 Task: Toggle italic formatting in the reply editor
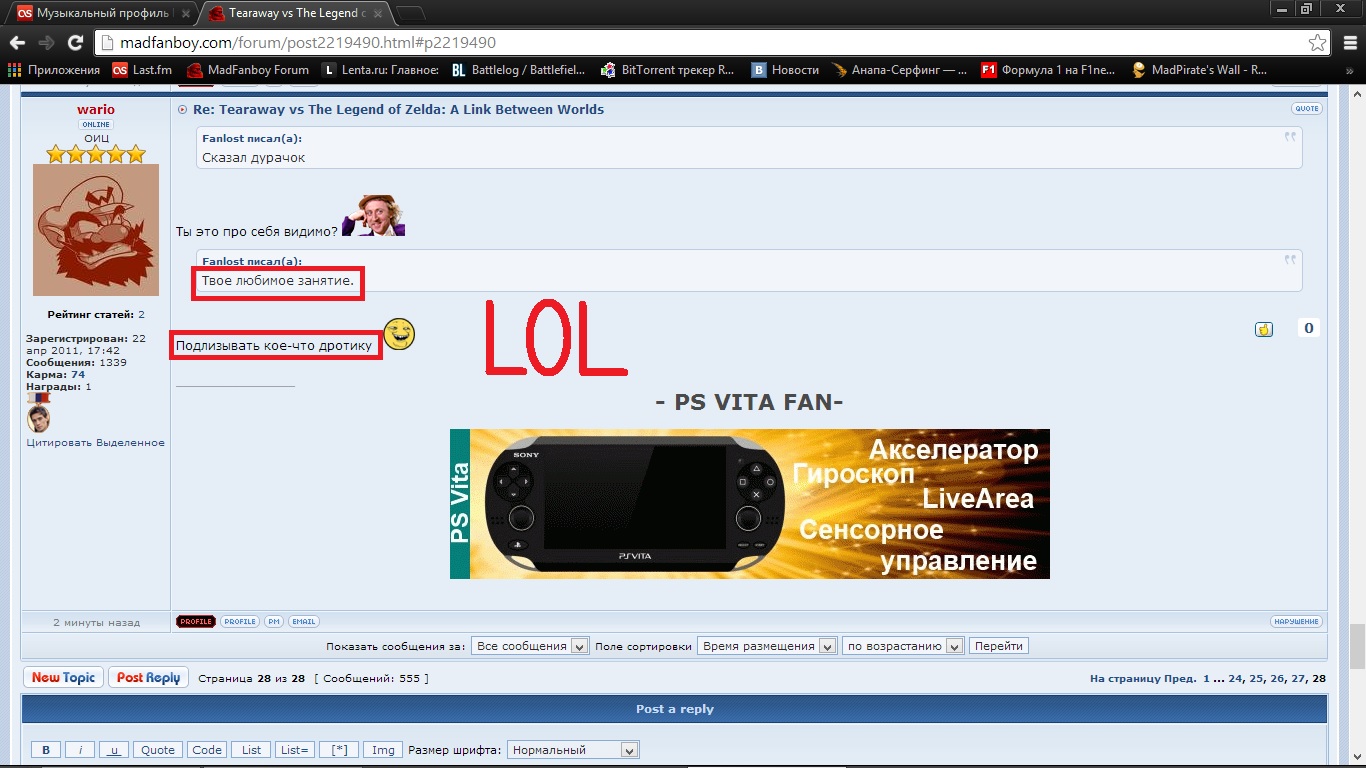point(80,750)
